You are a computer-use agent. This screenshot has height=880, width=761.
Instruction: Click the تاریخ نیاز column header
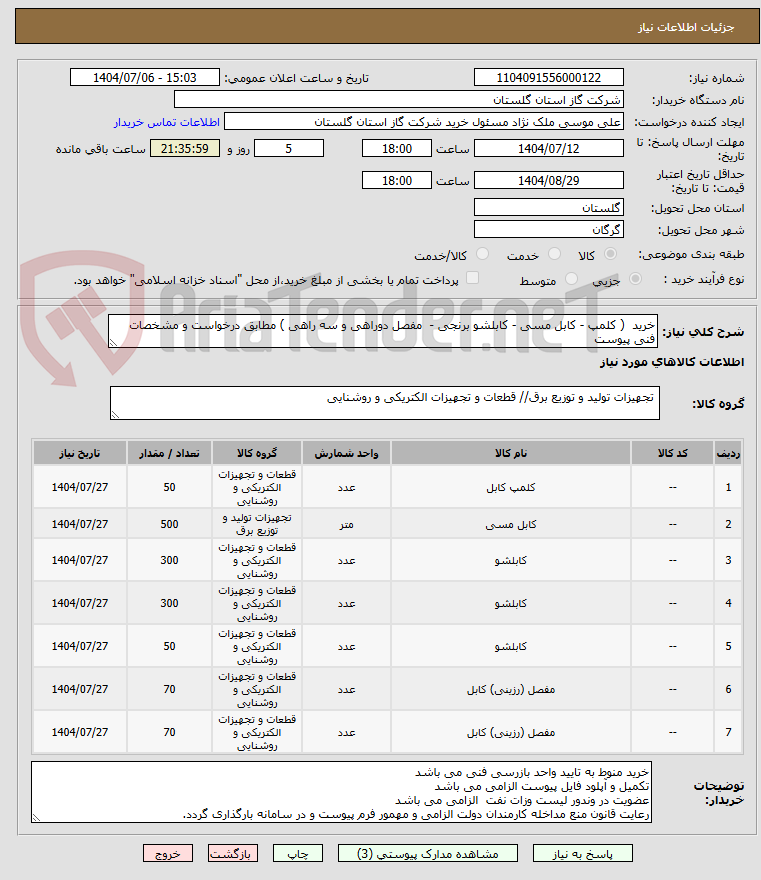point(80,453)
